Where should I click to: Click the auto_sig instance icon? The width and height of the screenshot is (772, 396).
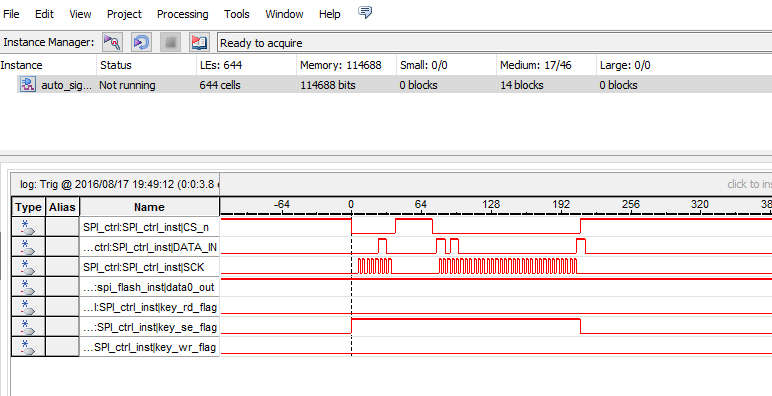[x=28, y=85]
